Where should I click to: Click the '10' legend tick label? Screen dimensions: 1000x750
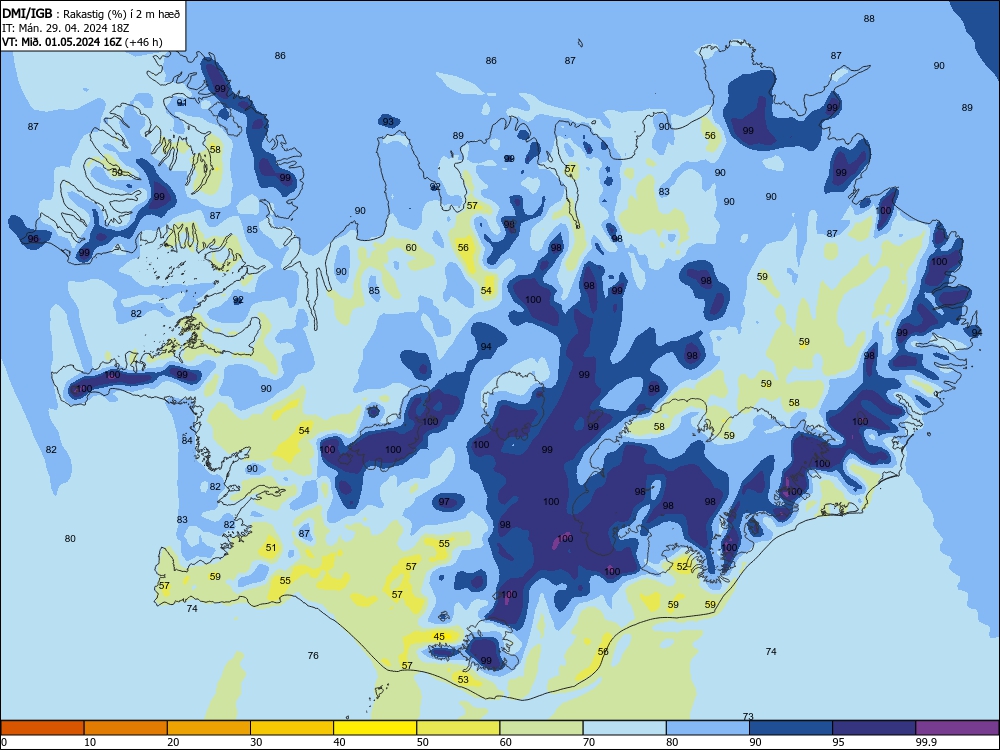(90, 742)
